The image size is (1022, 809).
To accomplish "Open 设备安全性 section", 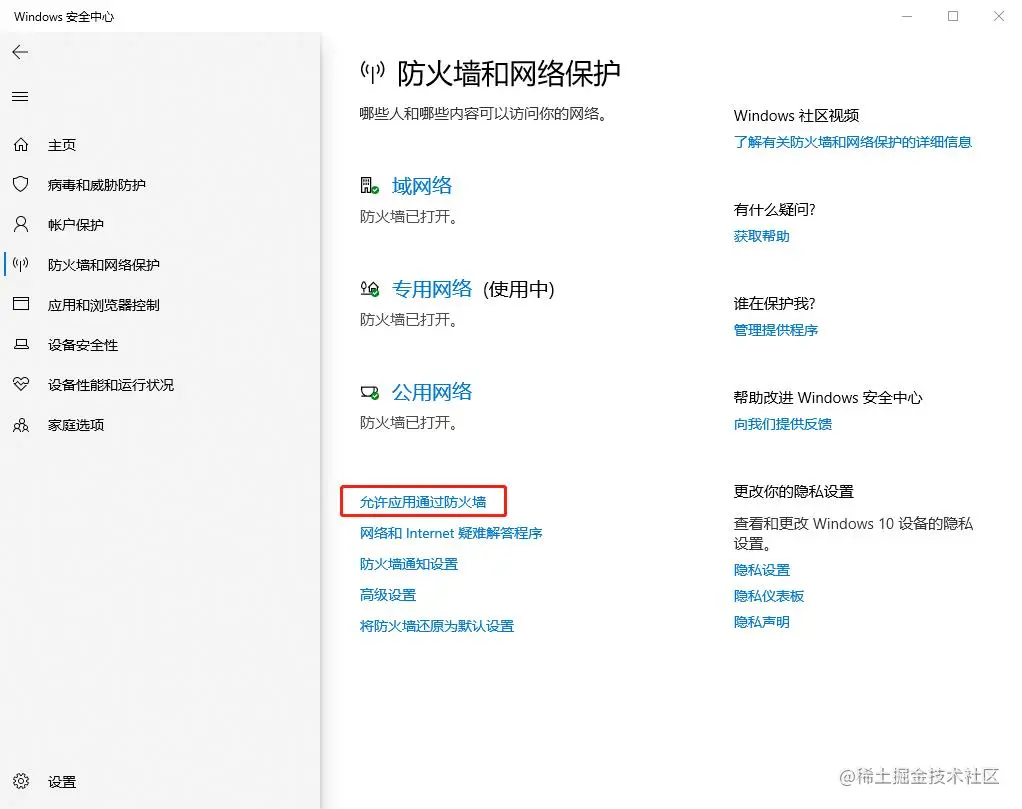I will 83,345.
